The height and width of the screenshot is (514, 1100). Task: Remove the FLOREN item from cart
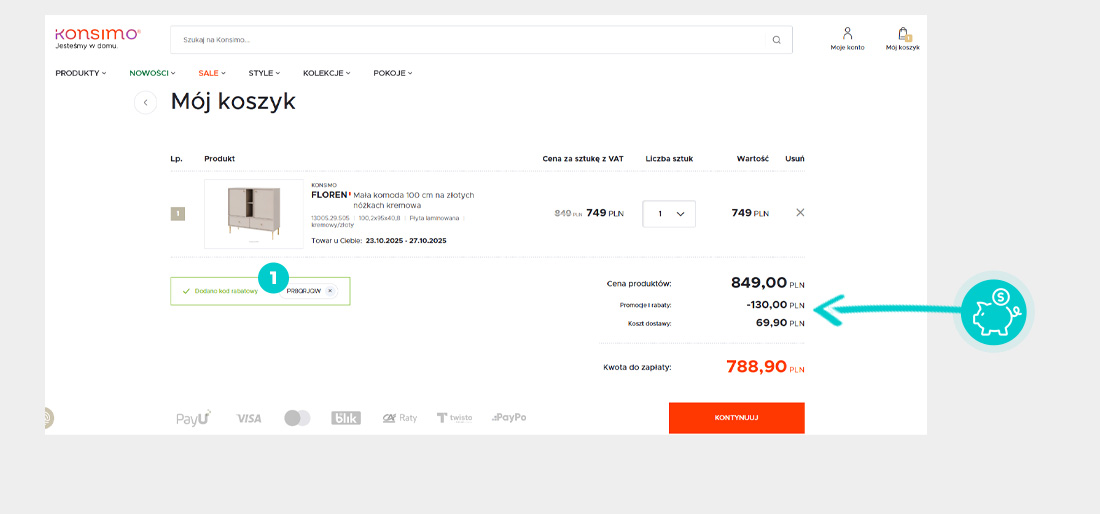click(x=800, y=213)
